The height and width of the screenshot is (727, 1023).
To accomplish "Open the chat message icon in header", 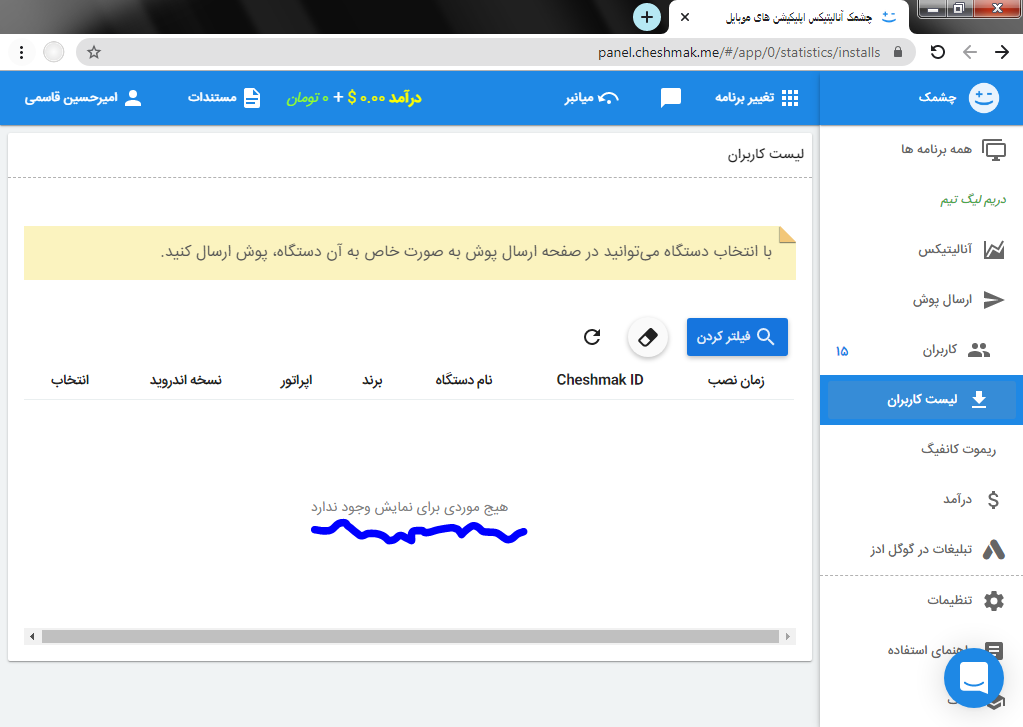I will (671, 98).
